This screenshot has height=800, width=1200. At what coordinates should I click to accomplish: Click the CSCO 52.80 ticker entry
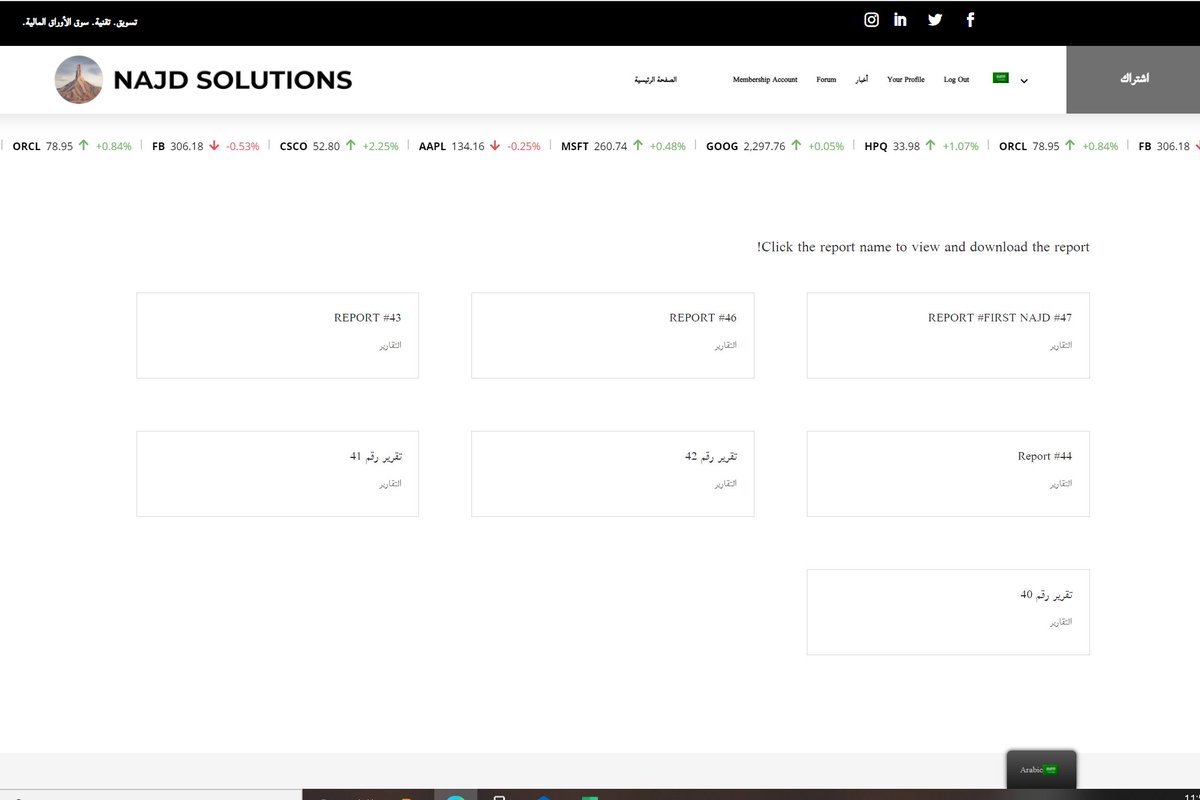click(x=339, y=146)
